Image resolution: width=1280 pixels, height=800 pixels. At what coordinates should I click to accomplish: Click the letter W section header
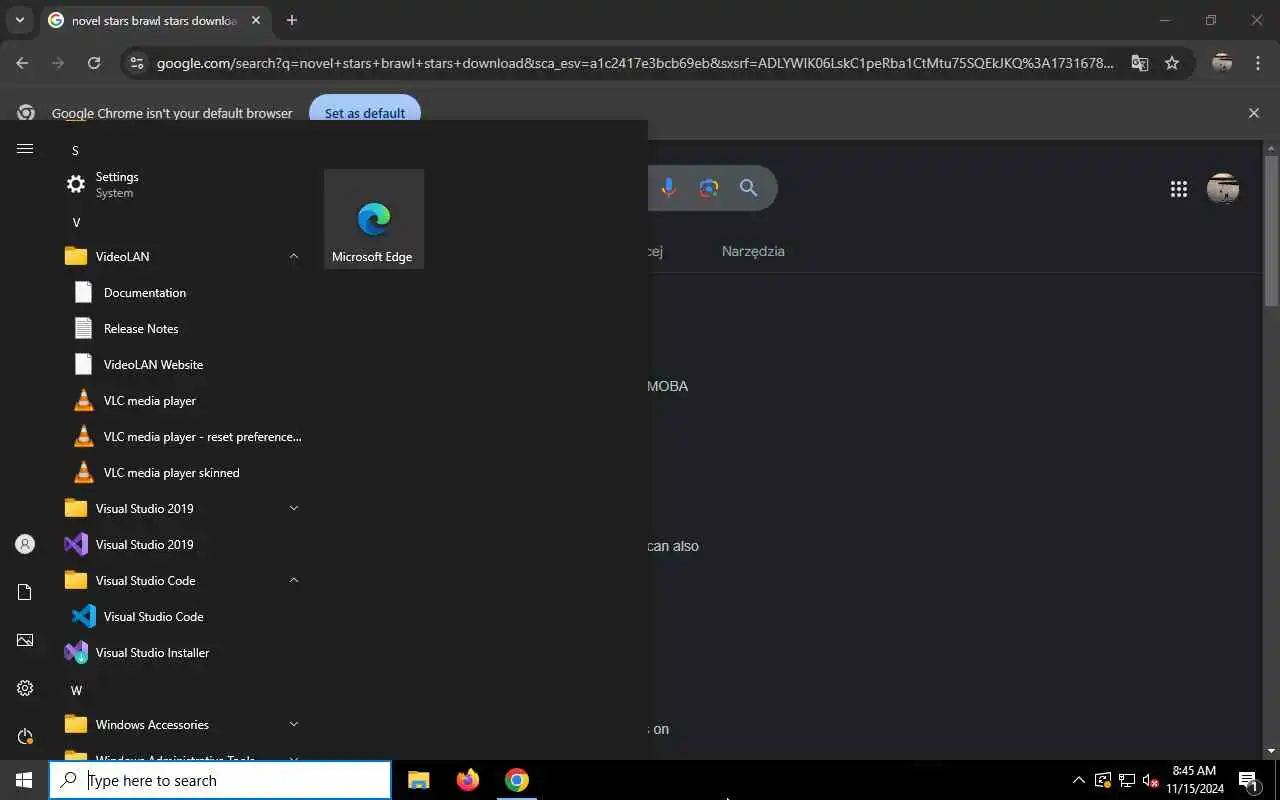click(x=76, y=690)
